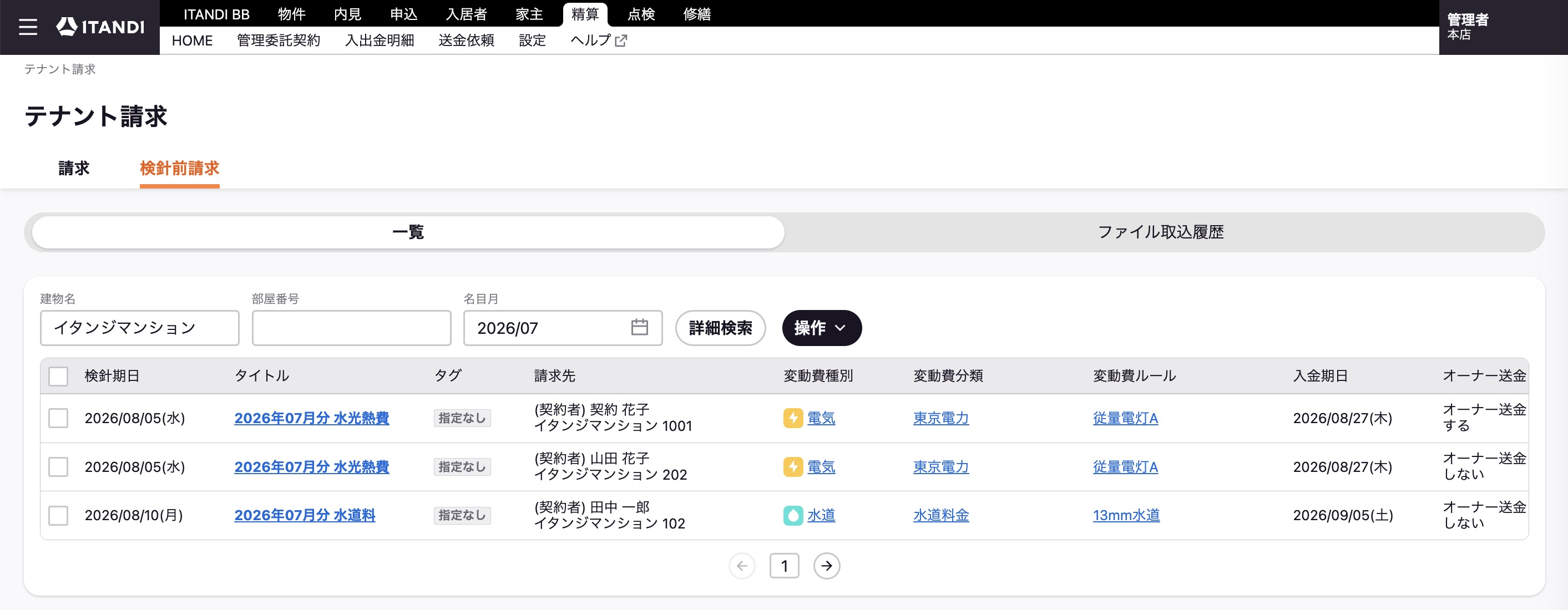This screenshot has height=610, width=1568.
Task: Open 水光熱費 title link for 山田 花子
Action: click(312, 466)
